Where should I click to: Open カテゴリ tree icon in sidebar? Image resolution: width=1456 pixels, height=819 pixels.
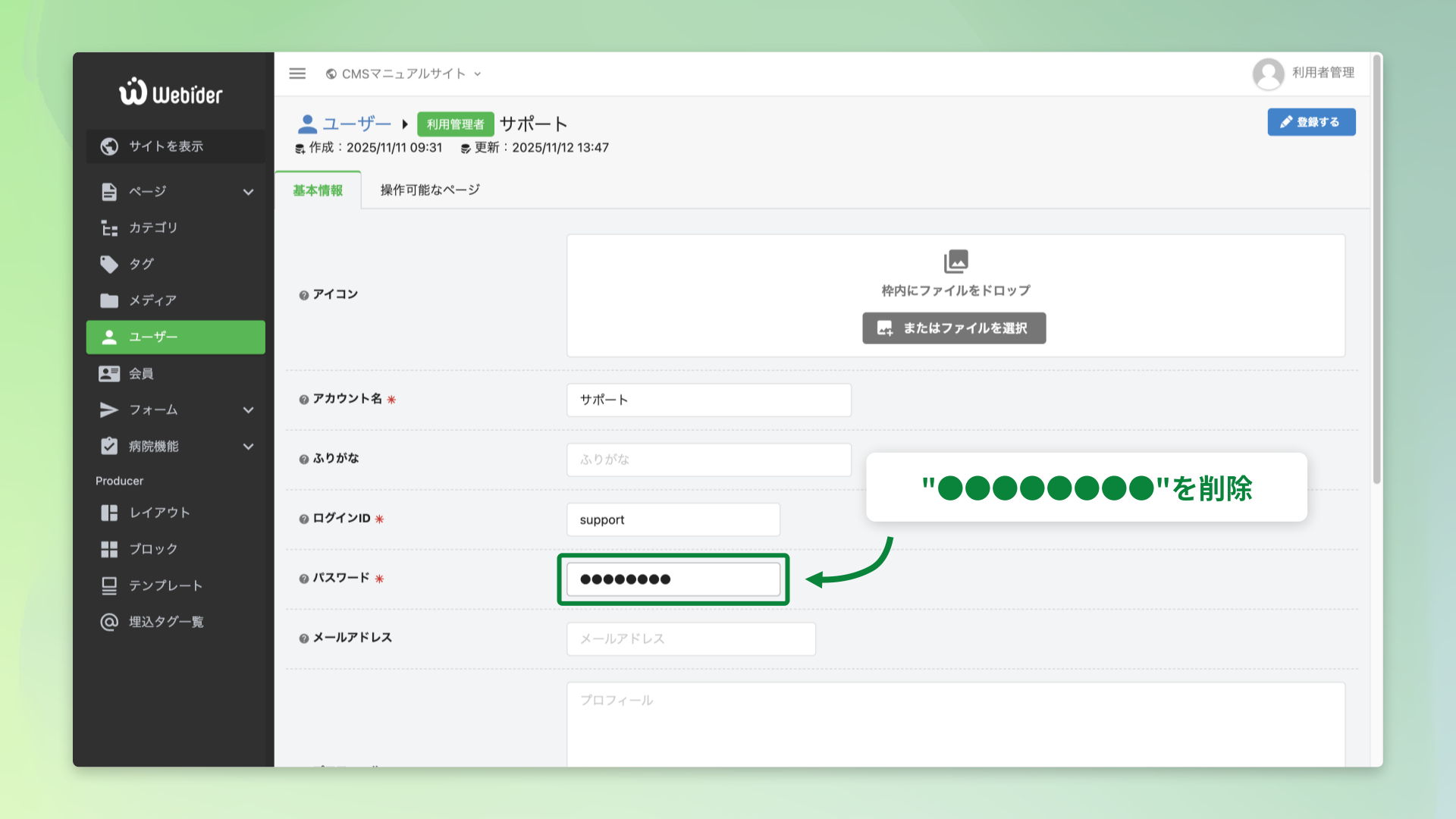[x=109, y=228]
